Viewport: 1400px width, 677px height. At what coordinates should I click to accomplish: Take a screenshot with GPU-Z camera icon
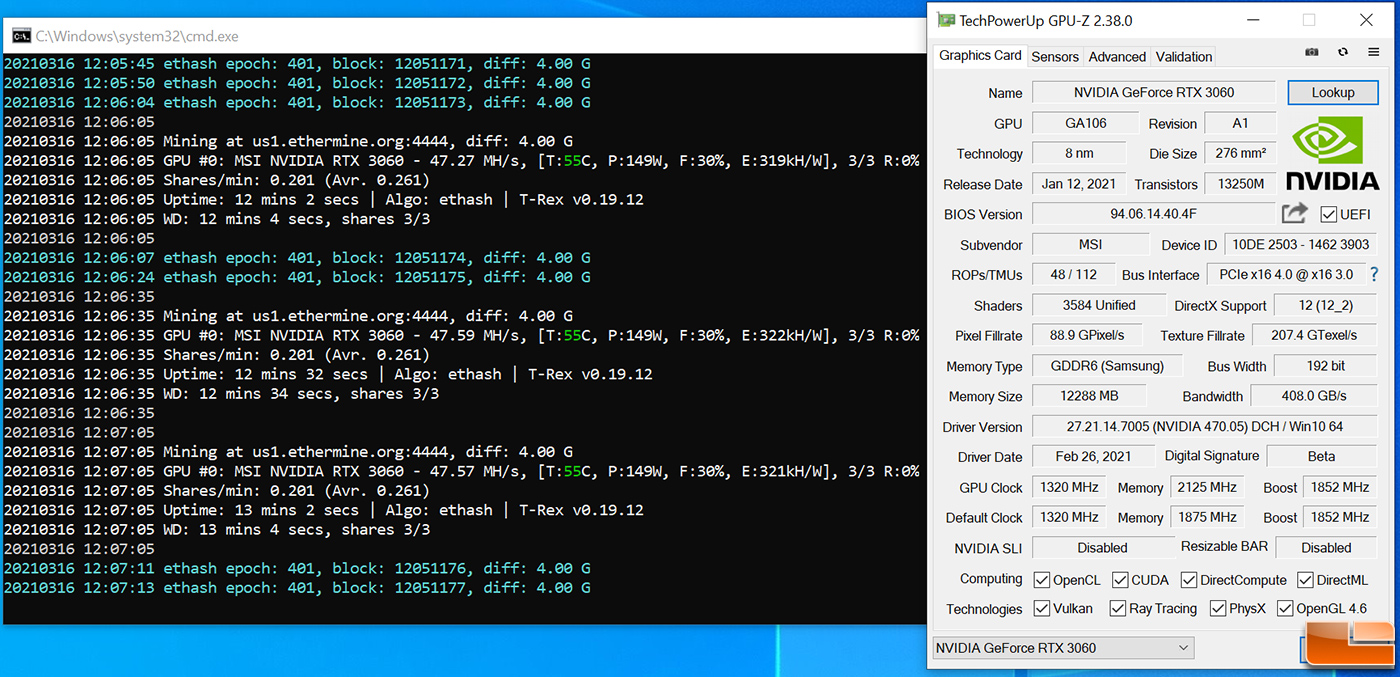click(1311, 52)
